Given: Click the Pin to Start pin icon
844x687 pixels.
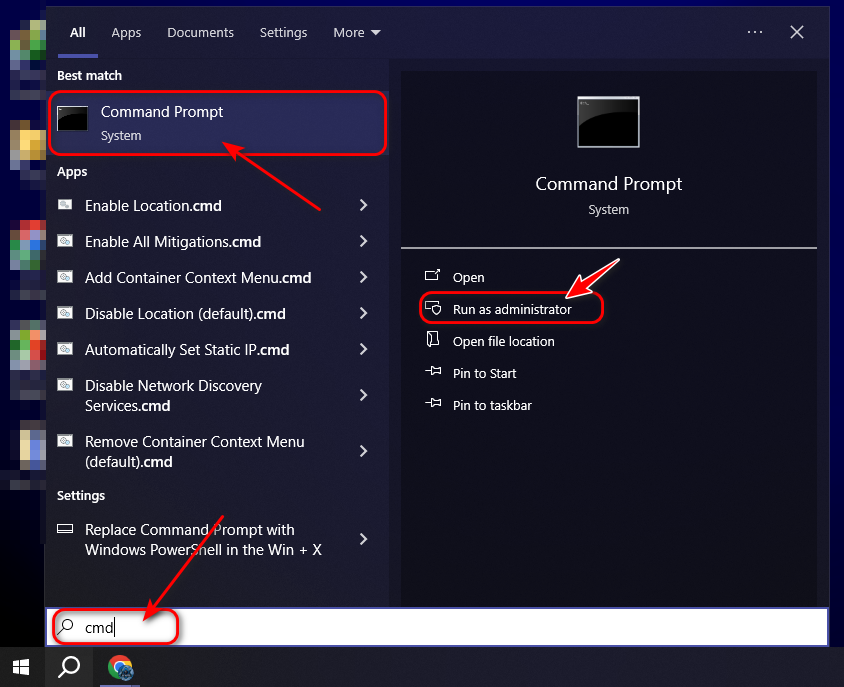Looking at the screenshot, I should click(433, 371).
